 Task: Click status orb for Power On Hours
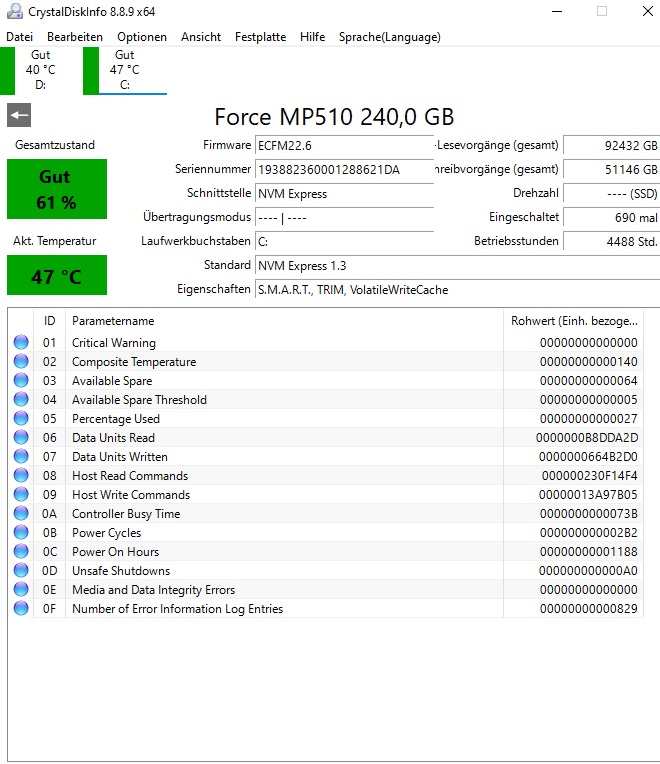click(x=21, y=551)
